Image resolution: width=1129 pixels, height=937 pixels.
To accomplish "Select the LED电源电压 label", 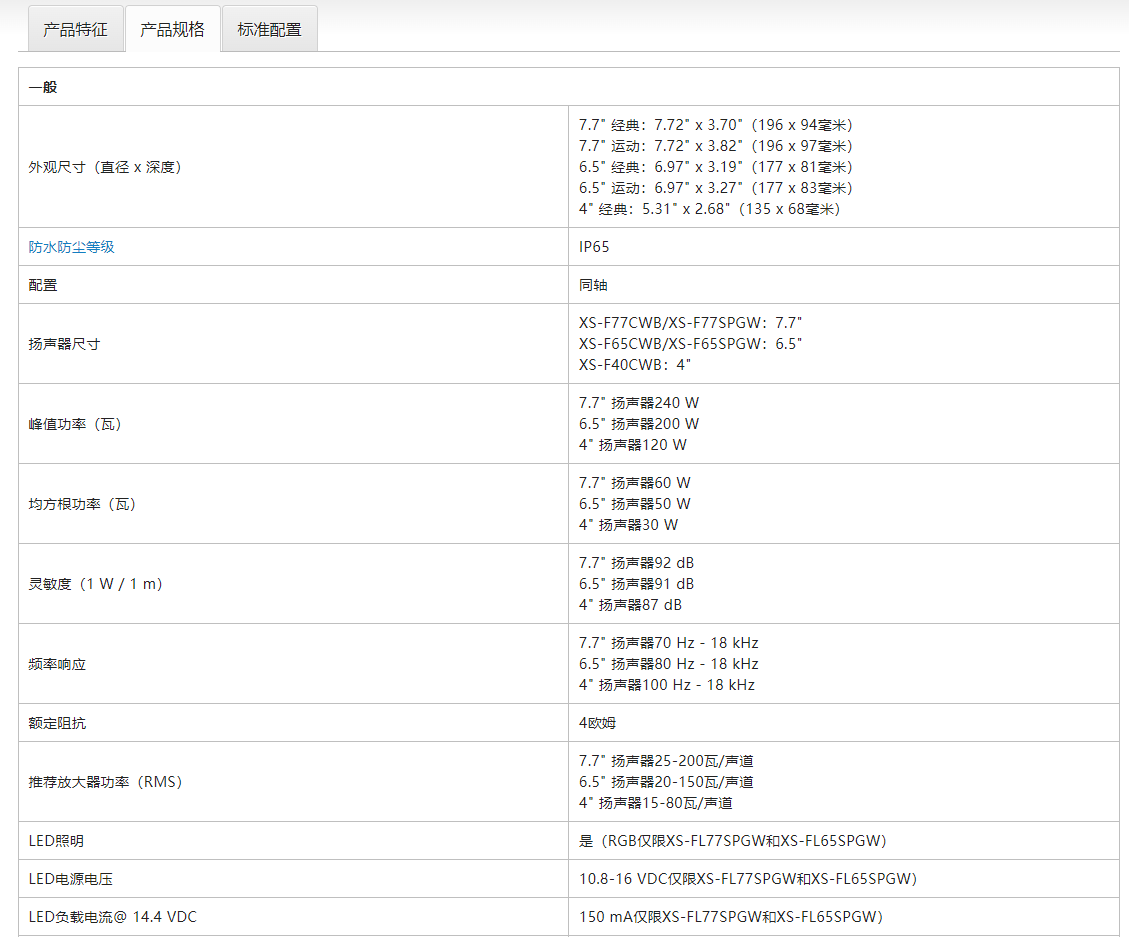I will 71,879.
